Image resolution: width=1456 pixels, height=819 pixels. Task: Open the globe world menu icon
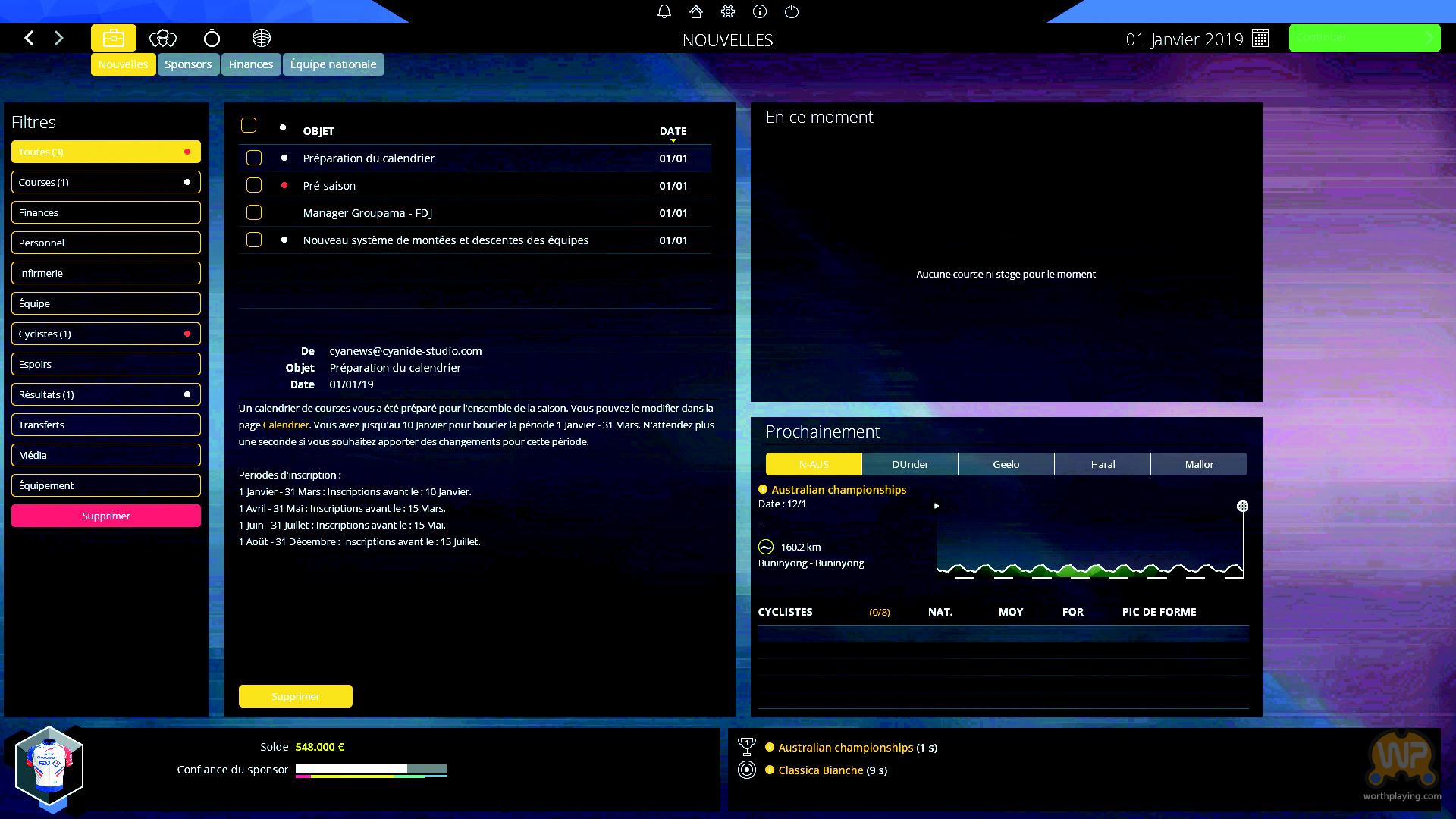[x=261, y=38]
